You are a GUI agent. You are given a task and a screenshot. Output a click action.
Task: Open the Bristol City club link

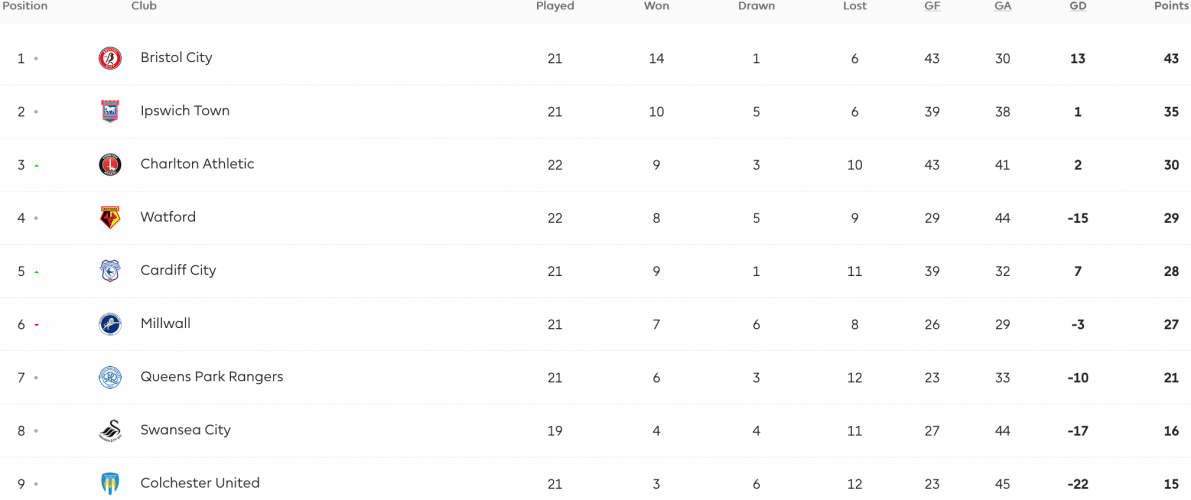click(x=176, y=58)
